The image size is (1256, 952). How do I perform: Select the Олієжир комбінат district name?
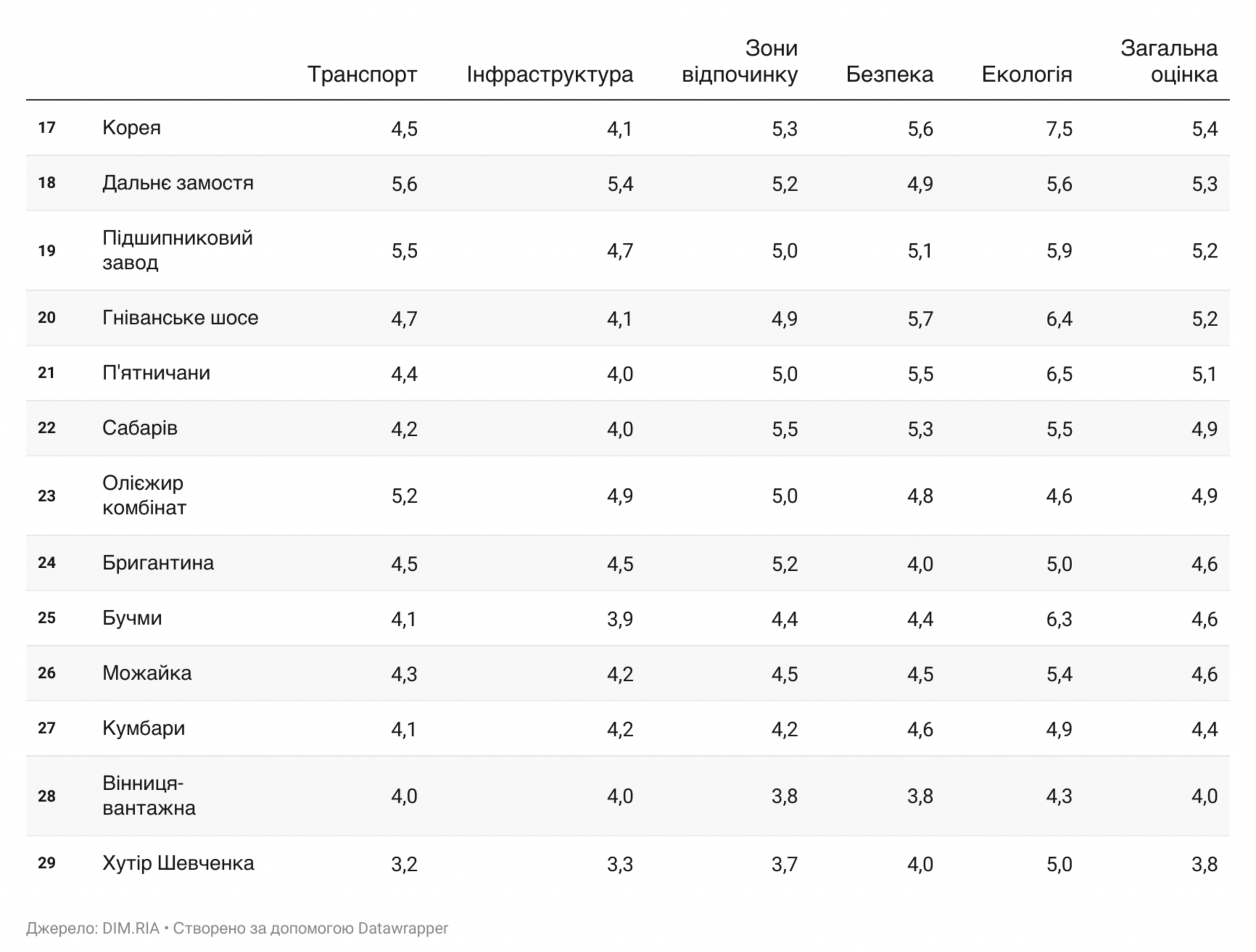[144, 495]
